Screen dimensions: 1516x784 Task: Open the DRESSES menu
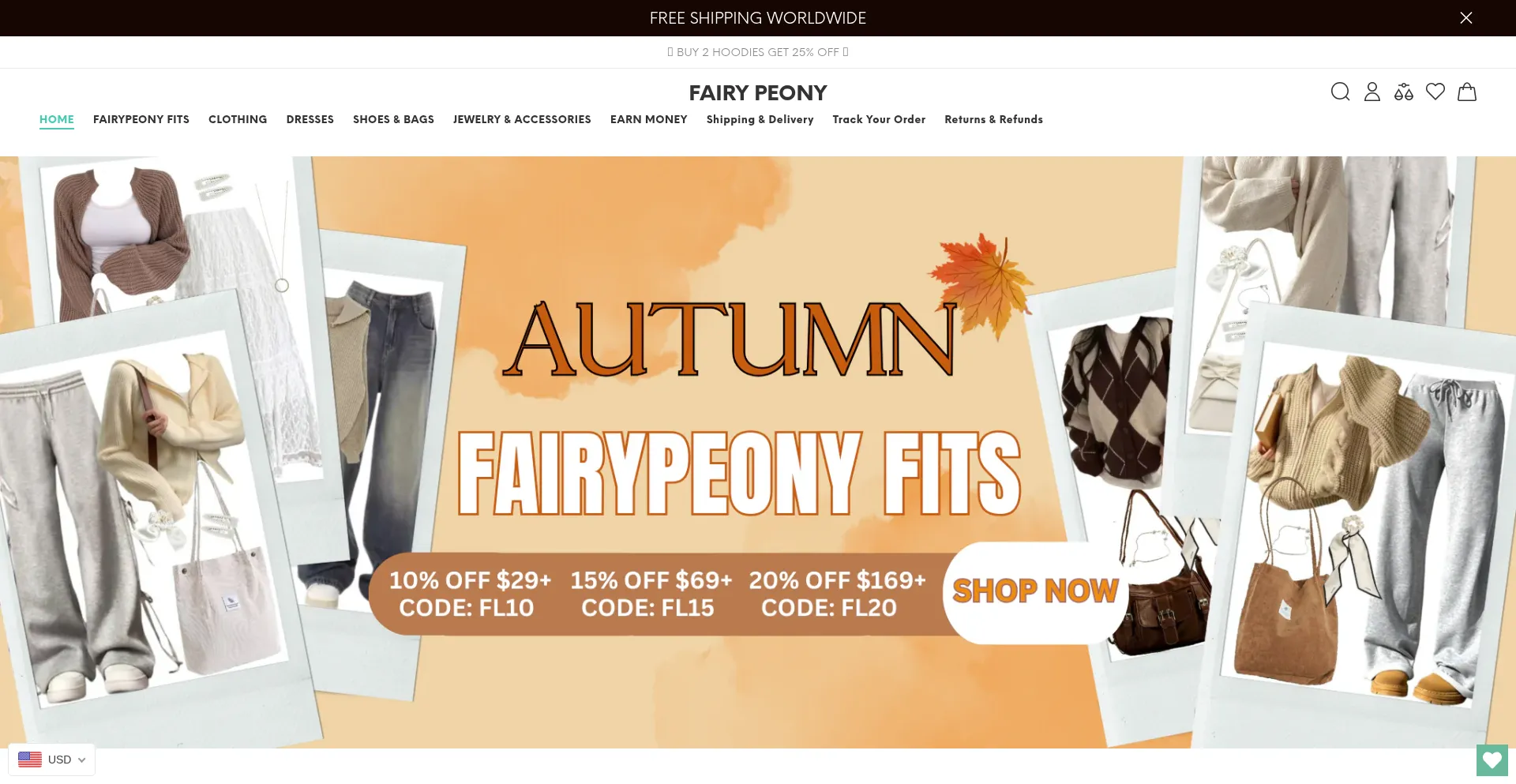pos(310,119)
